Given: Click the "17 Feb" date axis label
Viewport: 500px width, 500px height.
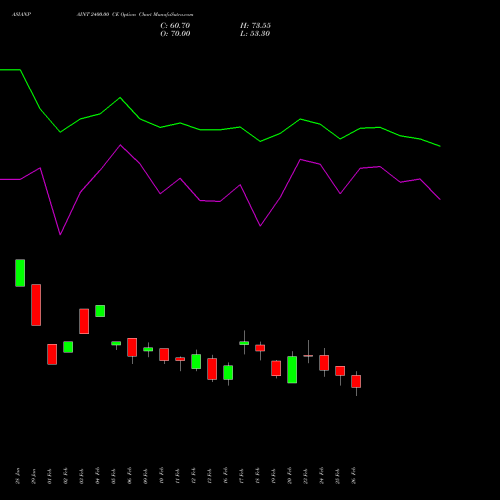Looking at the screenshot, I should 242,476.
